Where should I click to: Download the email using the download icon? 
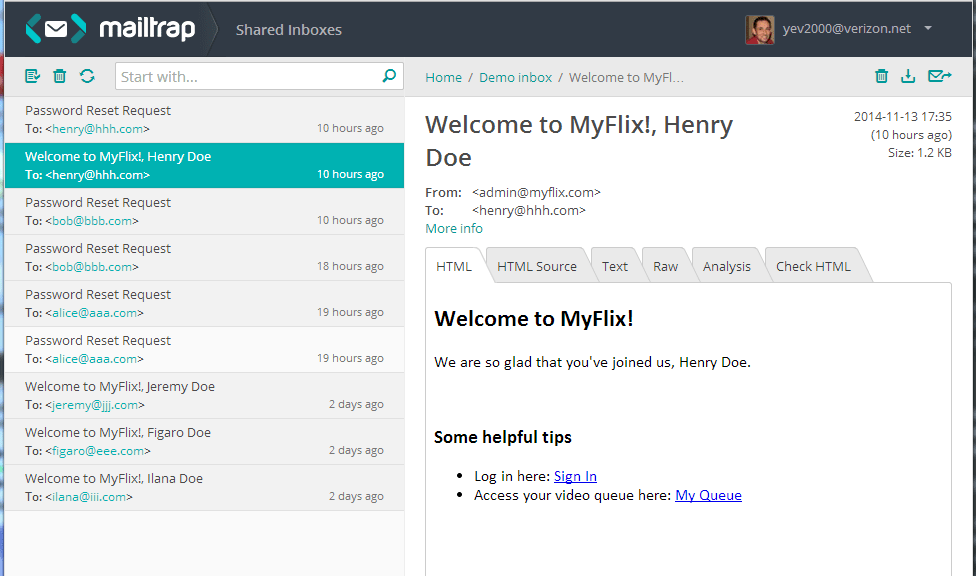908,76
